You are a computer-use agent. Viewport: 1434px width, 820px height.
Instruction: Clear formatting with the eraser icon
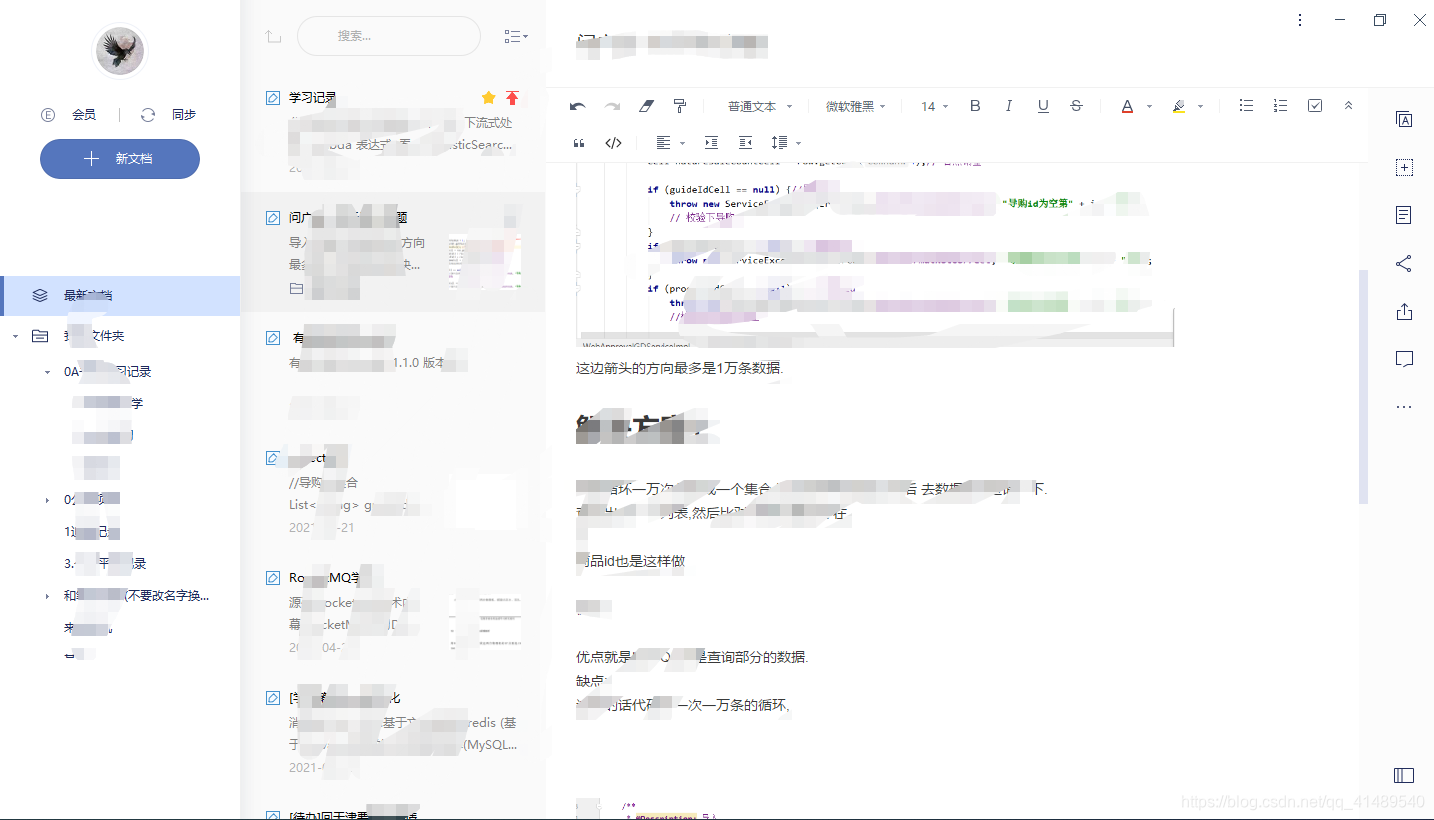(646, 106)
